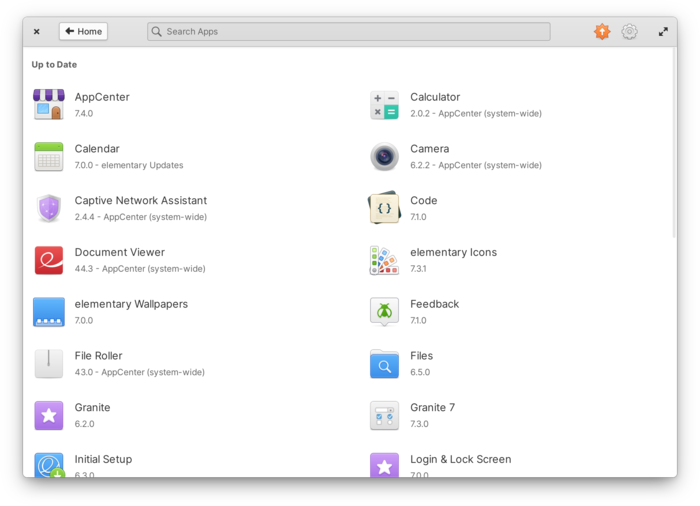Image resolution: width=700 pixels, height=506 pixels.
Task: Click the Feedback bug icon
Action: [x=384, y=312]
